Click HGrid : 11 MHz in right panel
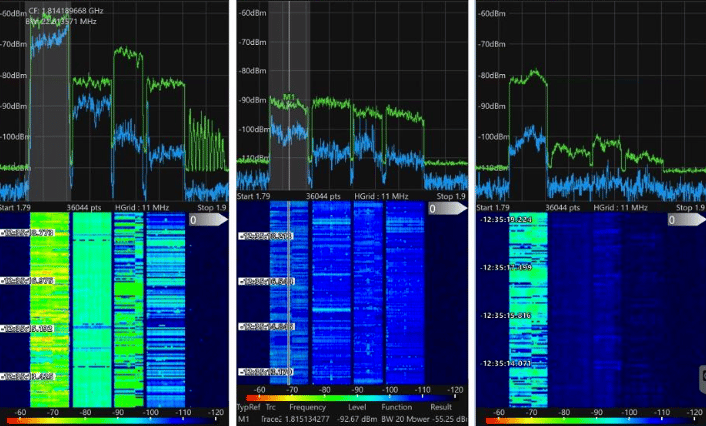 pos(620,208)
